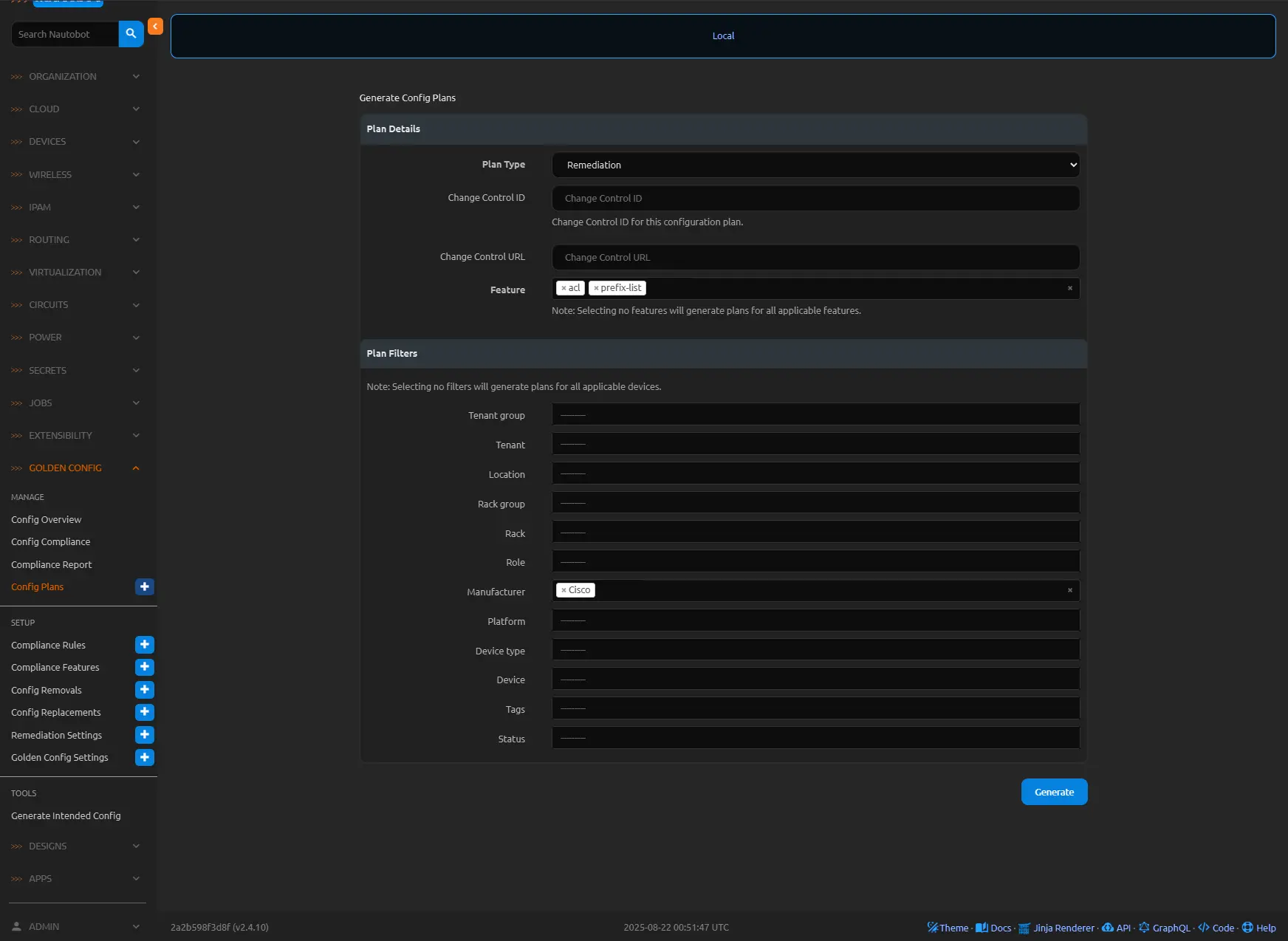Open the Jinja Renderer footer link
1288x941 pixels.
coord(1063,928)
